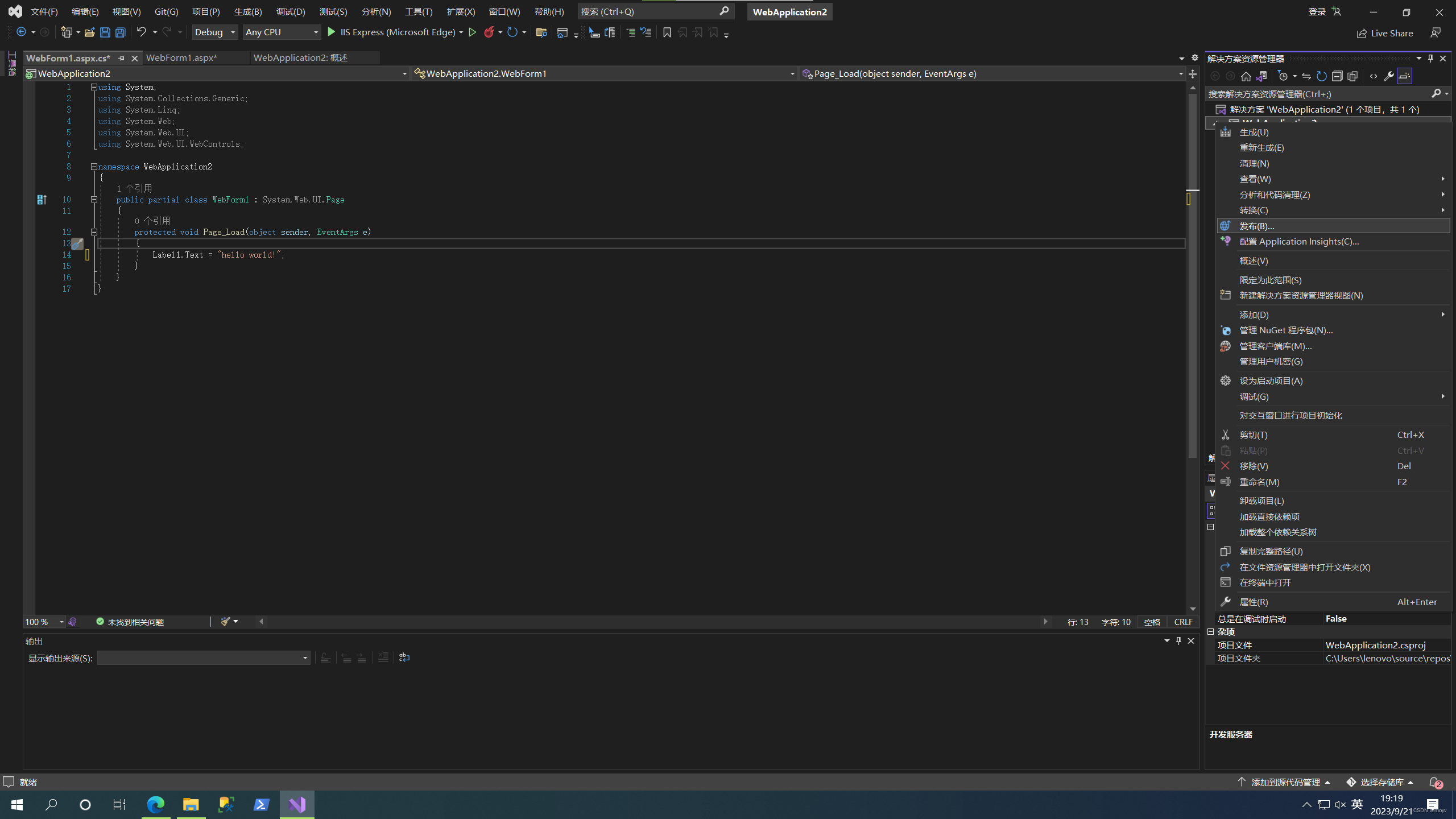
Task: Click the Undo icon in toolbar
Action: coord(141,32)
